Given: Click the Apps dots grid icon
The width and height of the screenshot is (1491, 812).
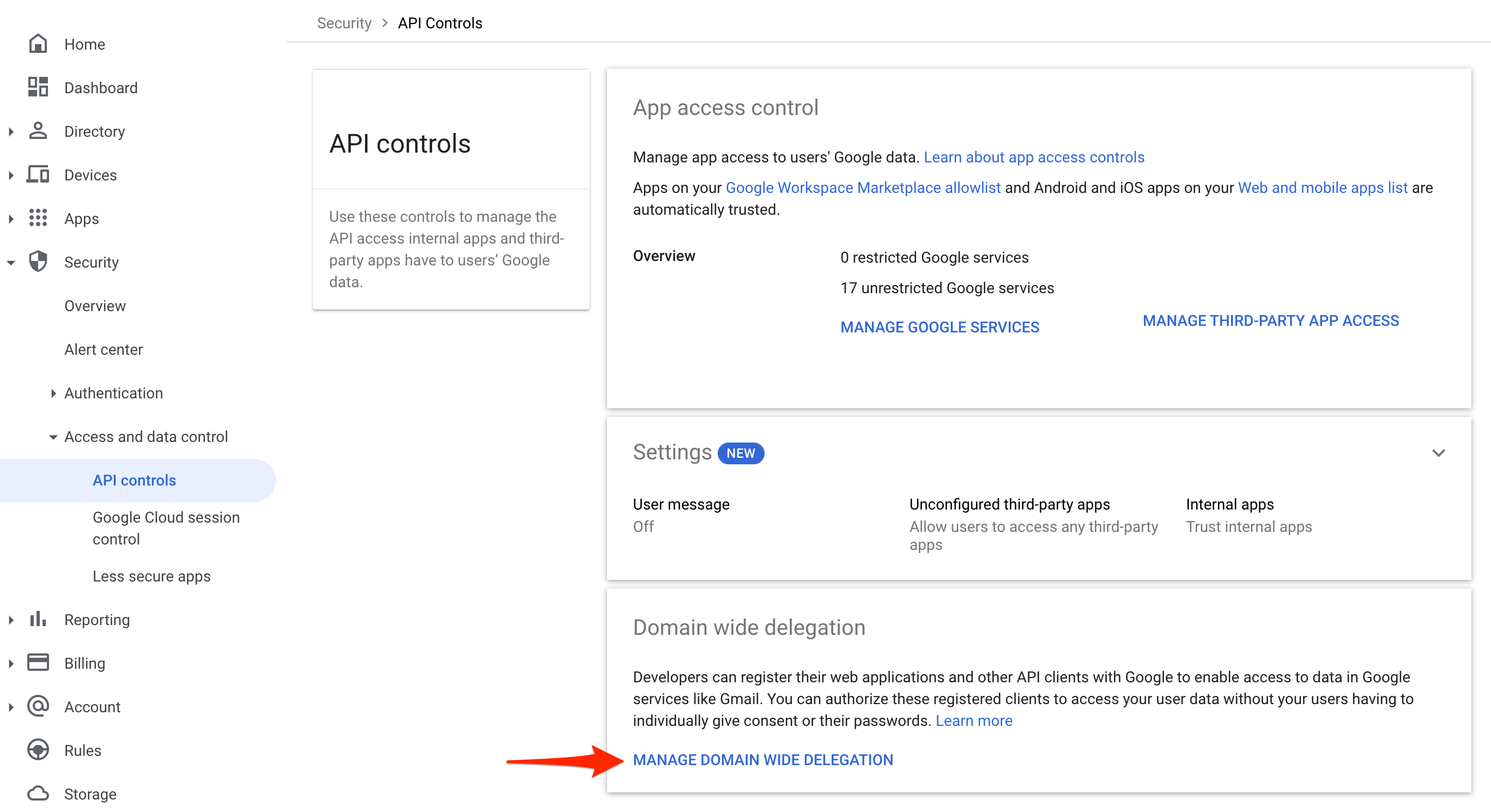Looking at the screenshot, I should click(x=38, y=218).
